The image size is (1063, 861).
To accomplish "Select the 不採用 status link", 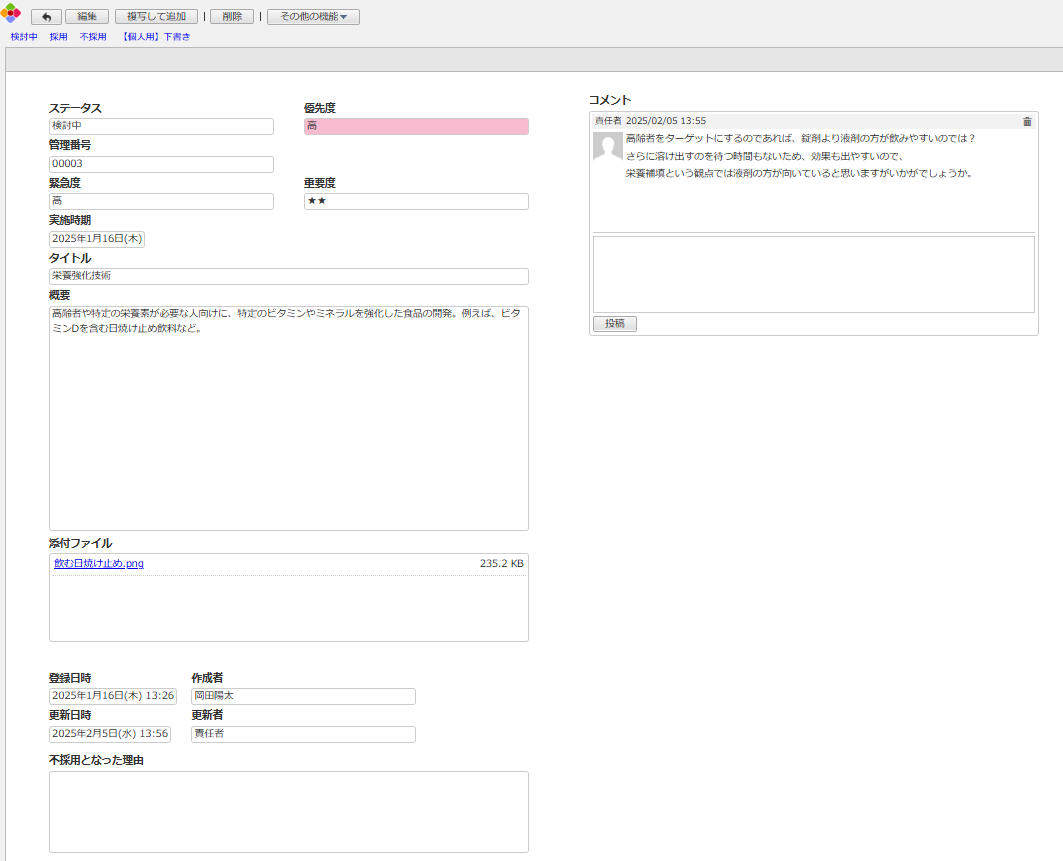I will 93,37.
